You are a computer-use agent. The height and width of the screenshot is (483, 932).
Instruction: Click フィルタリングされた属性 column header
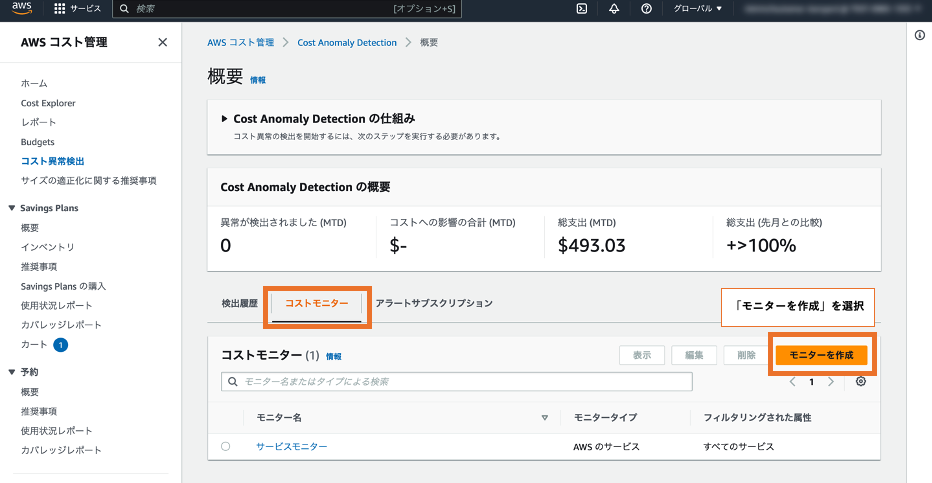tap(757, 418)
